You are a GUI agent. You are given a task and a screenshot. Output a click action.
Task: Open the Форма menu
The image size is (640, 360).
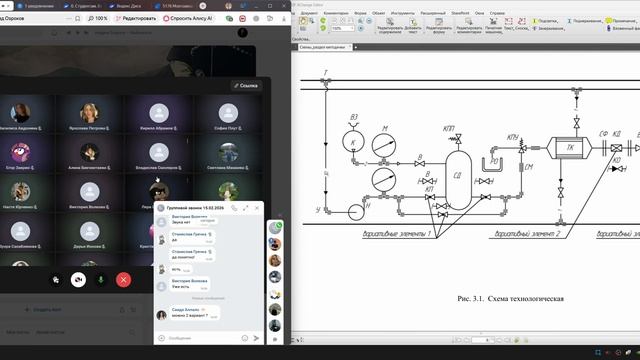tap(360, 13)
